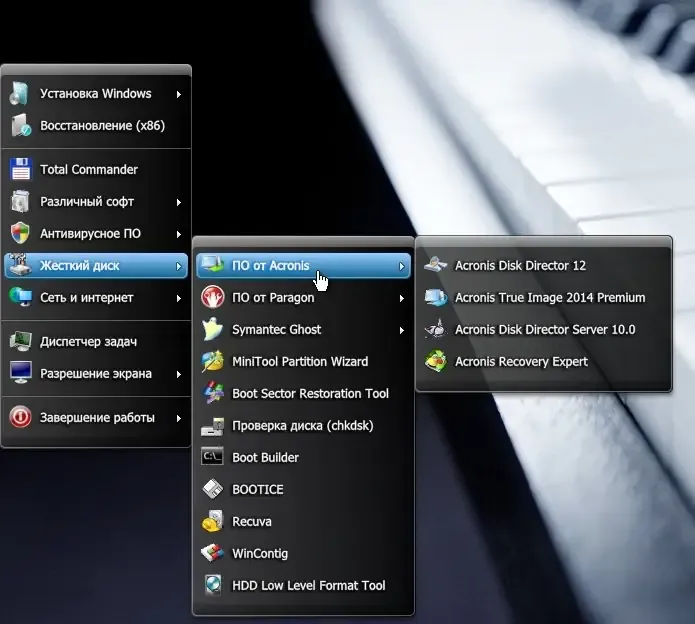Click the Recuva hard-hat icon
Screen dimensions: 695x624
point(213,521)
